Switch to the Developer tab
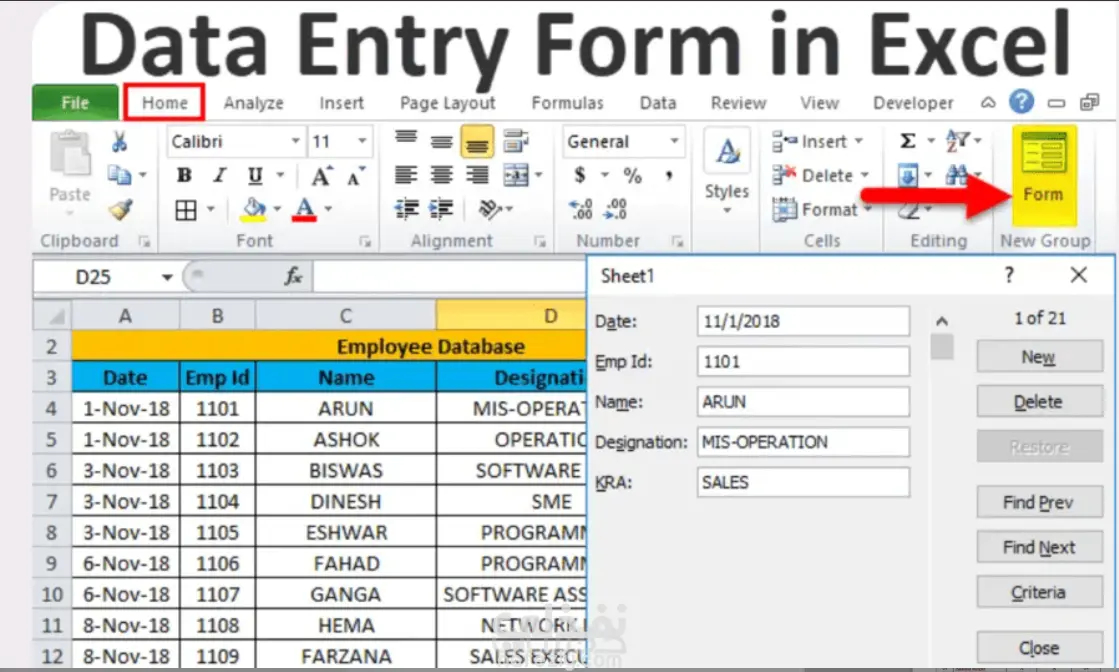The image size is (1119, 672). point(913,103)
